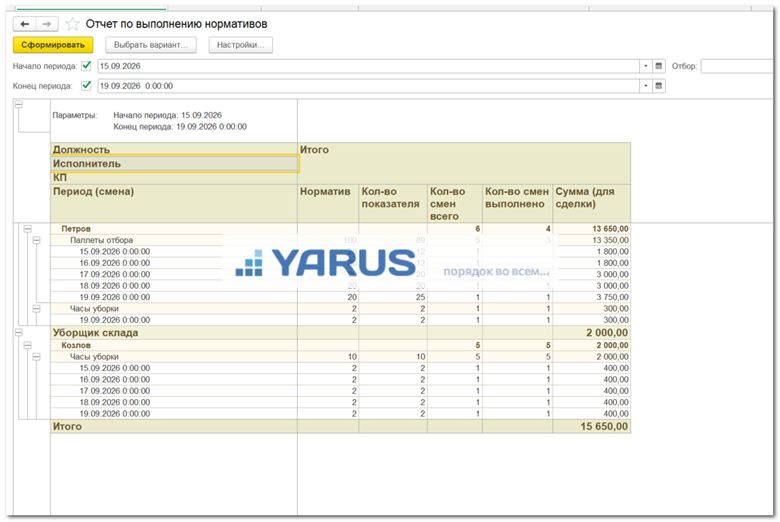Select the Норматив column header

tap(328, 204)
